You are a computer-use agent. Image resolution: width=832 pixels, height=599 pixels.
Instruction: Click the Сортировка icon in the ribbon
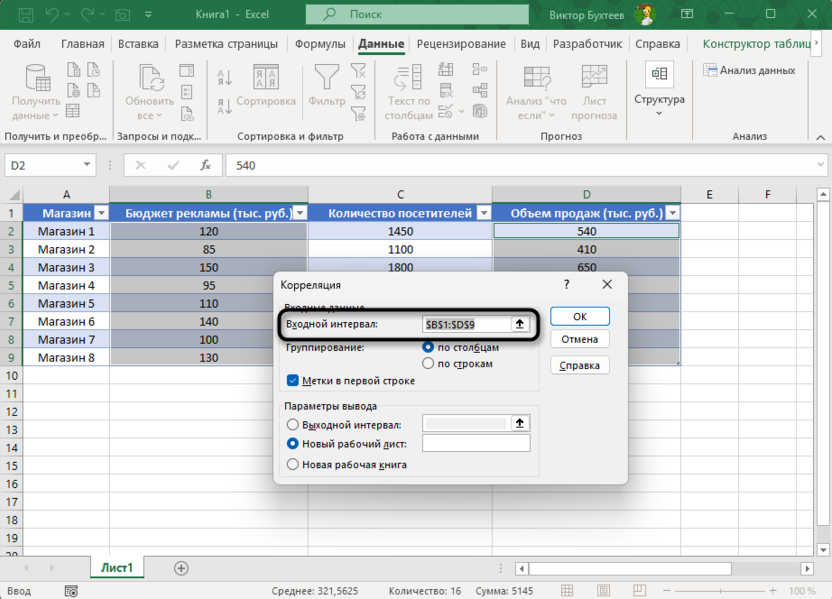click(266, 78)
